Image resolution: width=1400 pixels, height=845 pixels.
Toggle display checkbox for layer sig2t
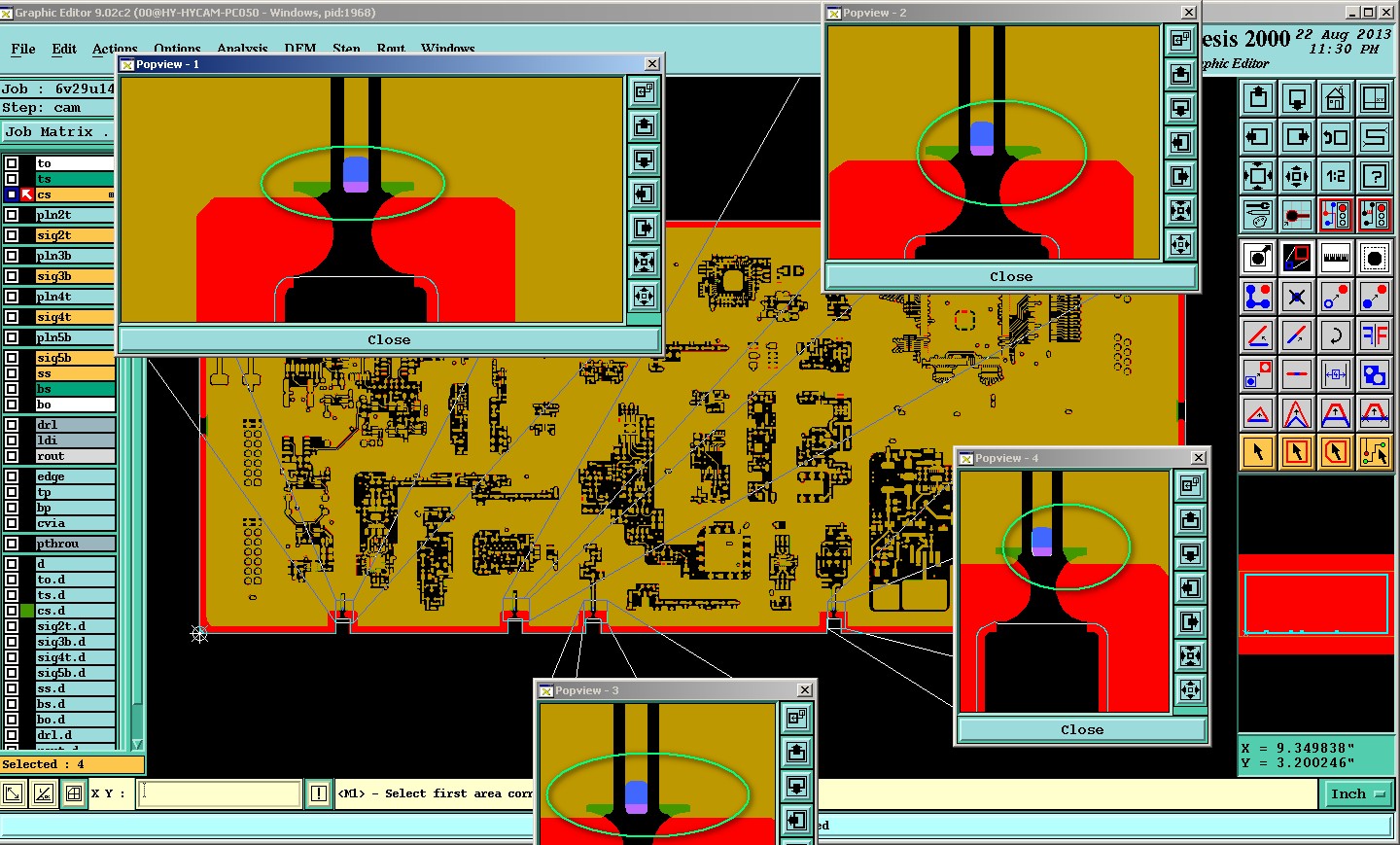point(12,235)
